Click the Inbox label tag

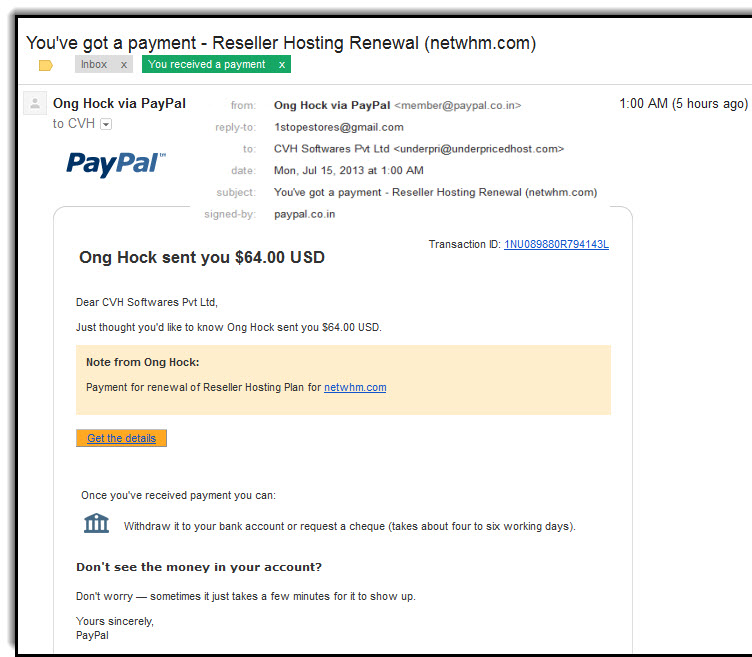pos(94,64)
